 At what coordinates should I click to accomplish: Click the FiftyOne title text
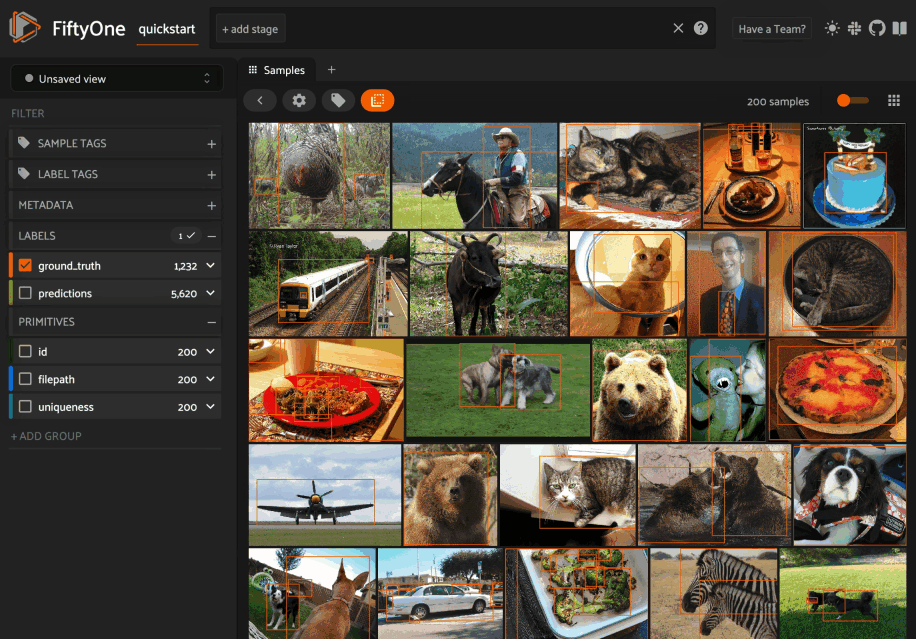click(x=88, y=29)
